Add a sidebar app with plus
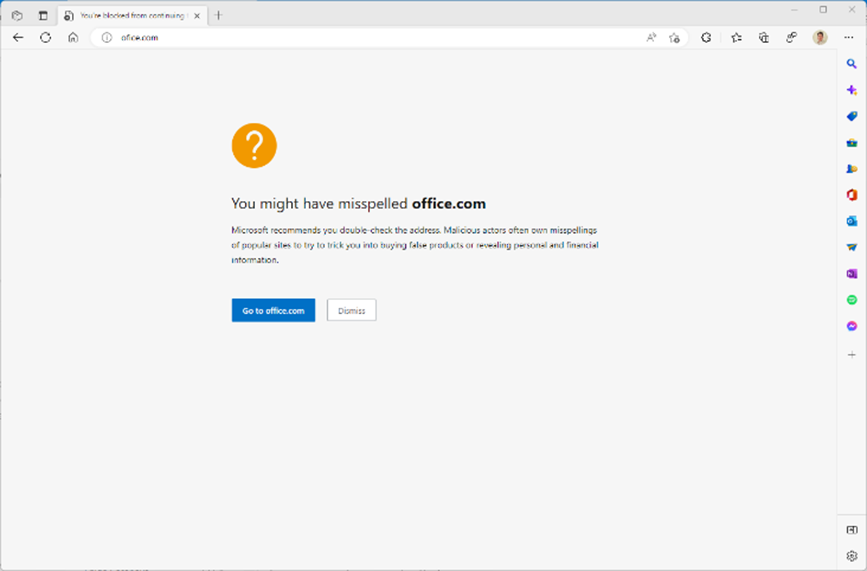This screenshot has width=867, height=571. pos(852,354)
